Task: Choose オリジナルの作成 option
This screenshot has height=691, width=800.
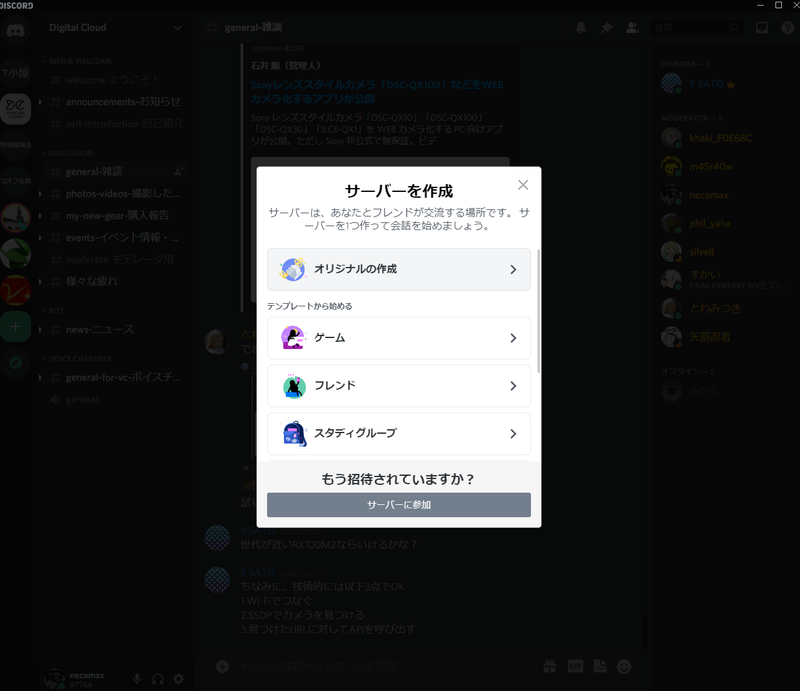Action: pos(399,269)
